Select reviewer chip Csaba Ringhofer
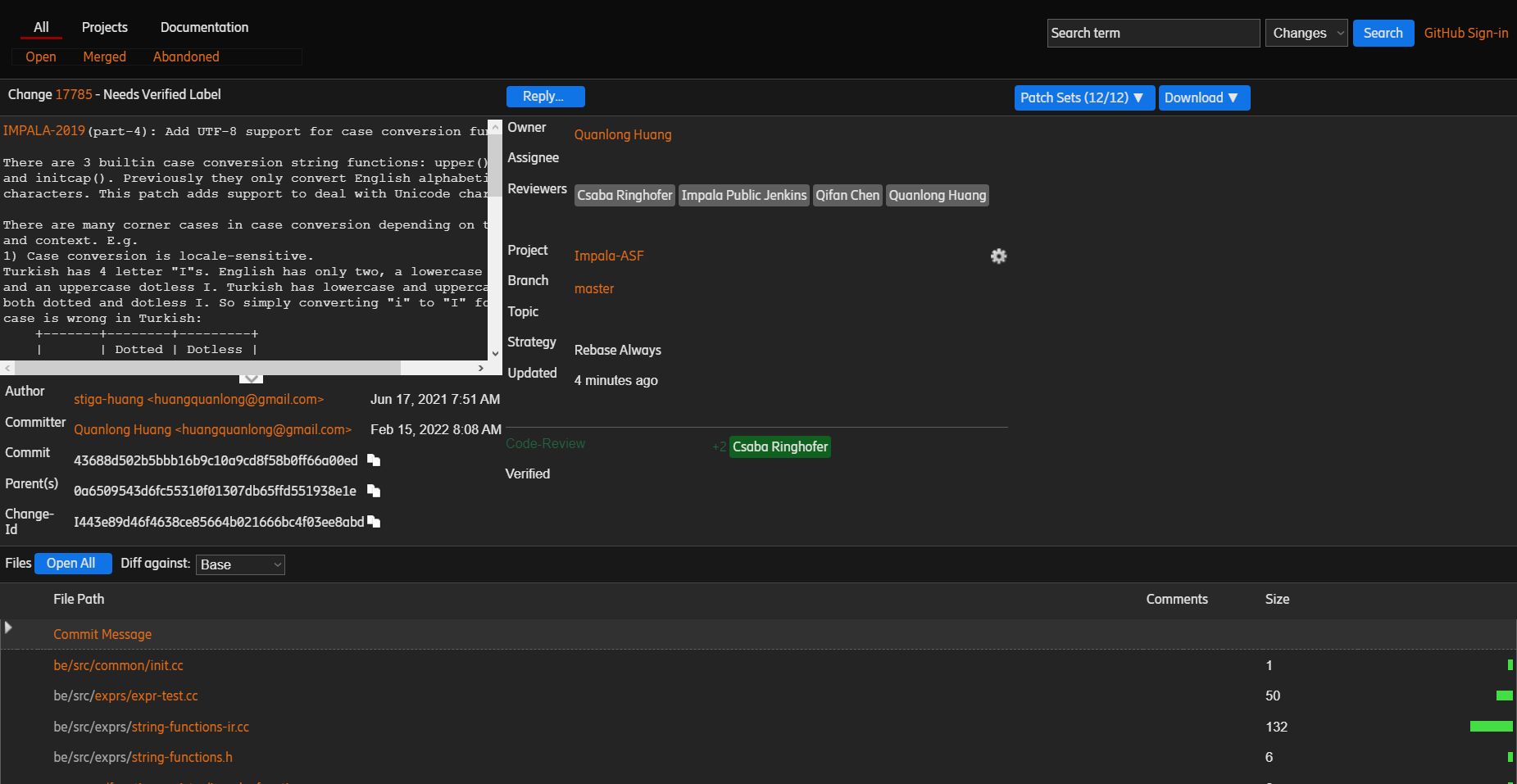1517x784 pixels. pos(625,195)
